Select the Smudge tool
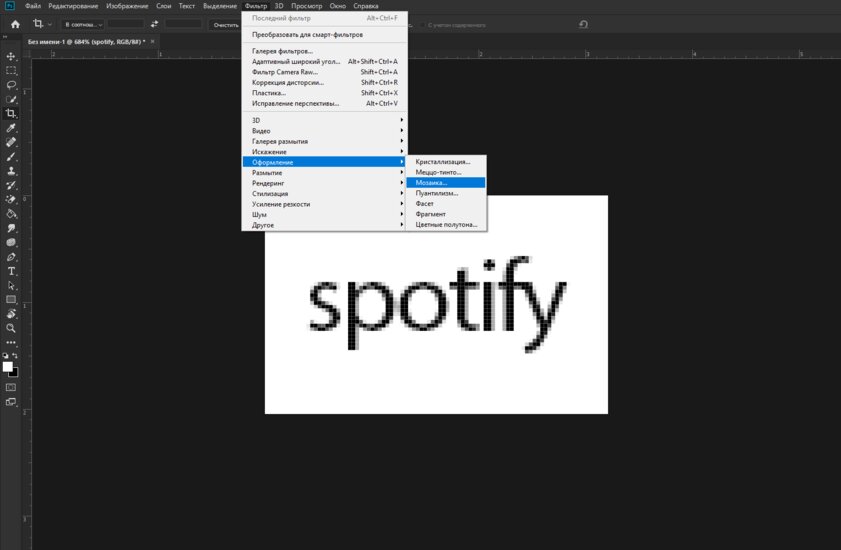Image resolution: width=841 pixels, height=550 pixels. click(x=11, y=228)
